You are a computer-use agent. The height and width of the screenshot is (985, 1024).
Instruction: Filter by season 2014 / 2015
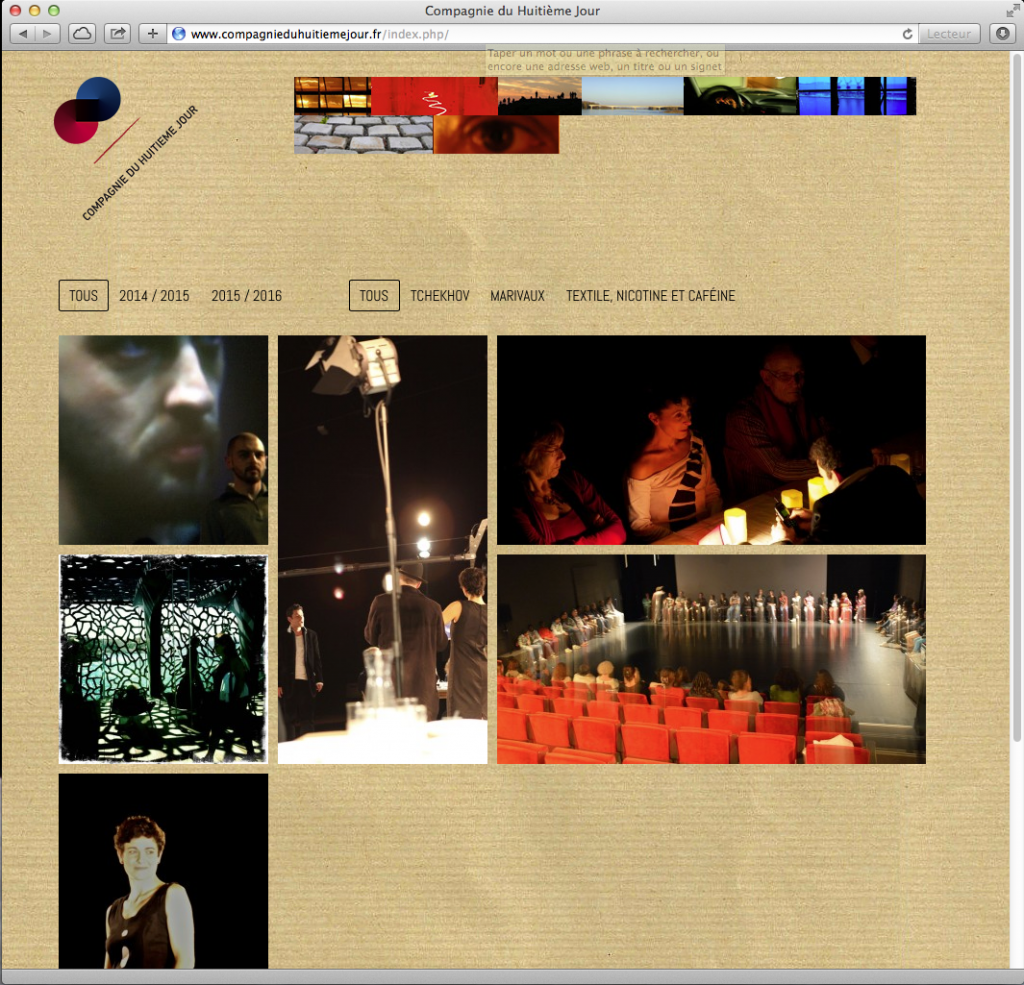point(154,296)
